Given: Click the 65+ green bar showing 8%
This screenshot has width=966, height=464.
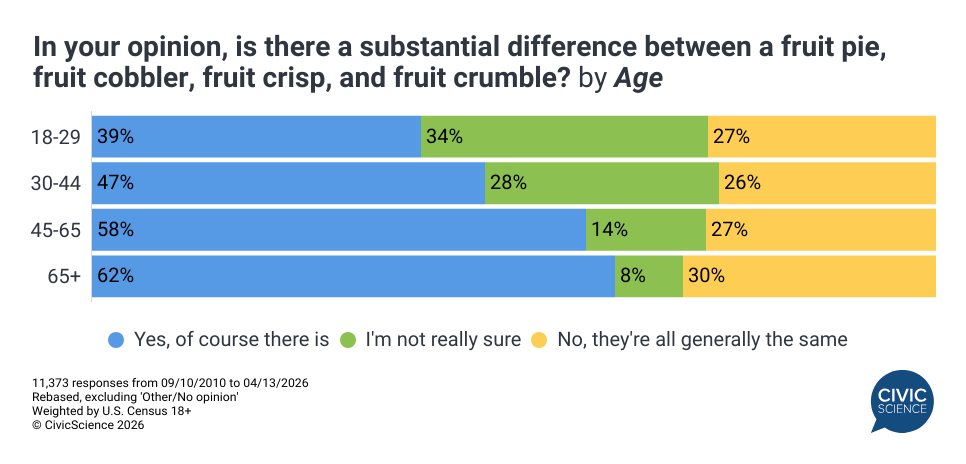Looking at the screenshot, I should (649, 276).
